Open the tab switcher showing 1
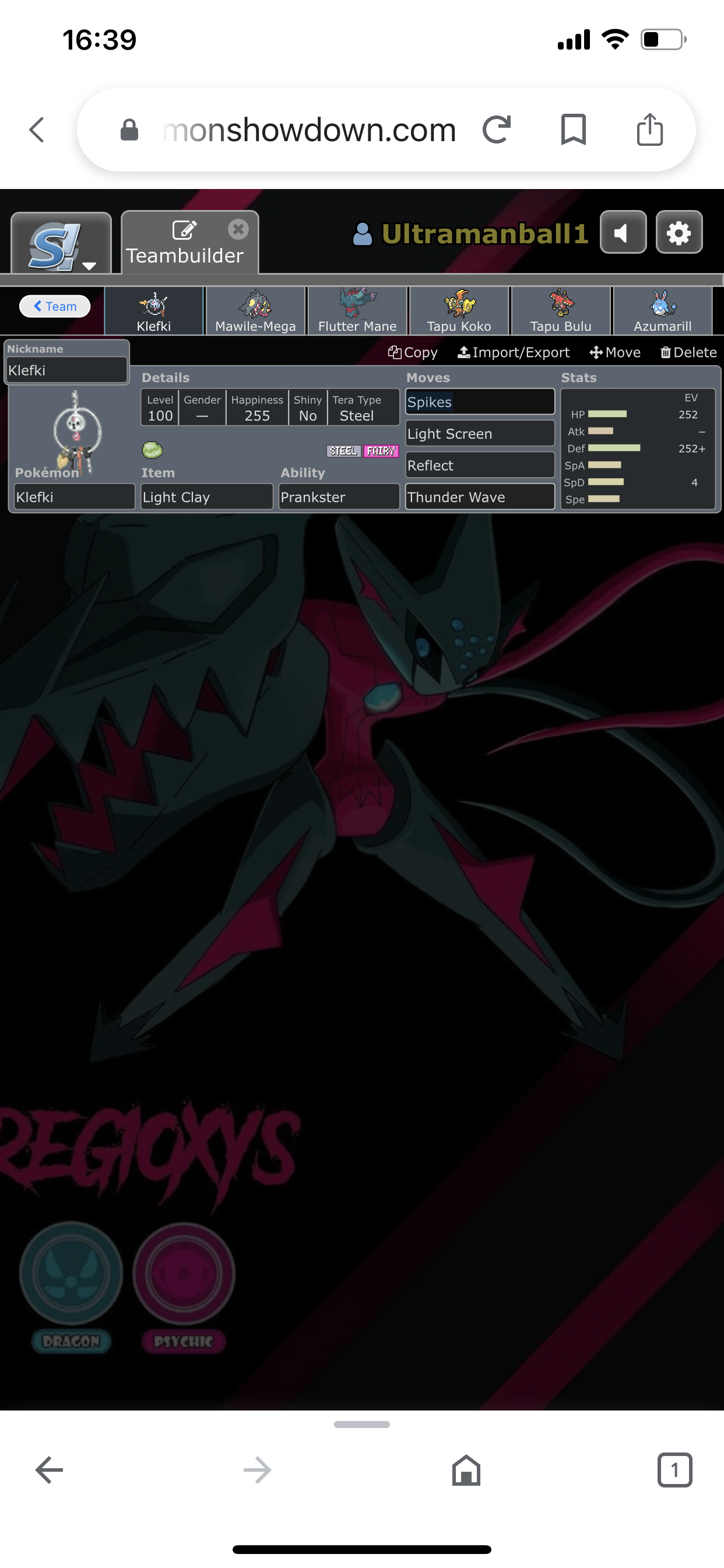724x1568 pixels. pos(674,1470)
